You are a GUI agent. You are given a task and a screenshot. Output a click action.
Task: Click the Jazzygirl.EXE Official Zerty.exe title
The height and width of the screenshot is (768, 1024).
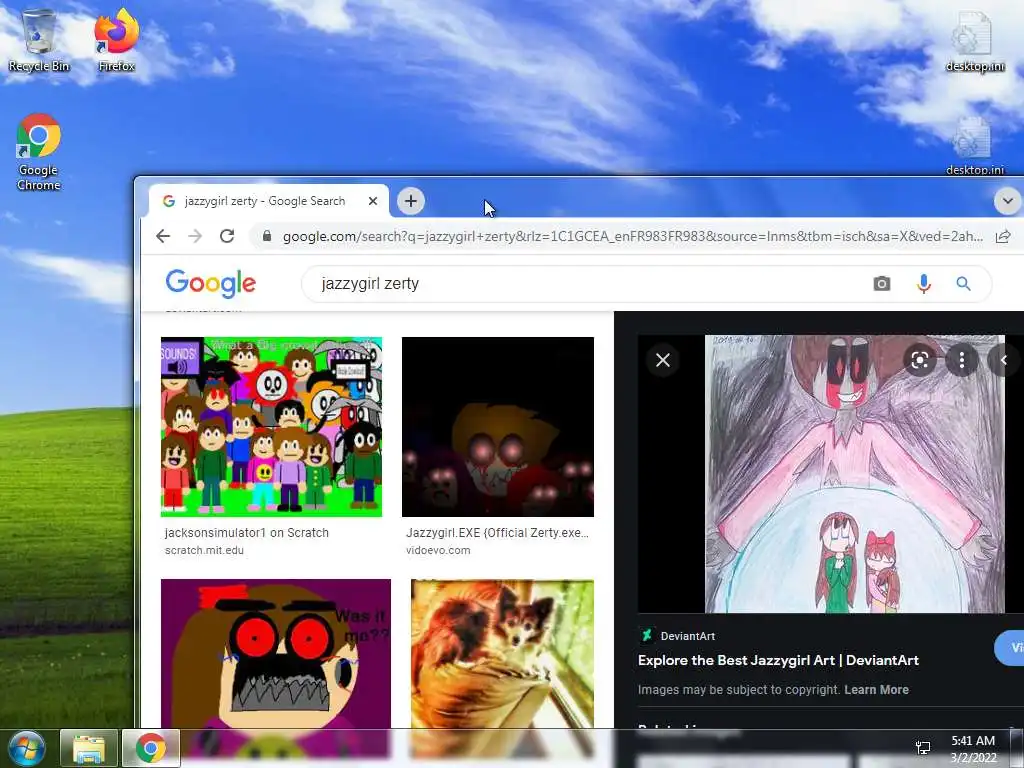click(x=497, y=533)
